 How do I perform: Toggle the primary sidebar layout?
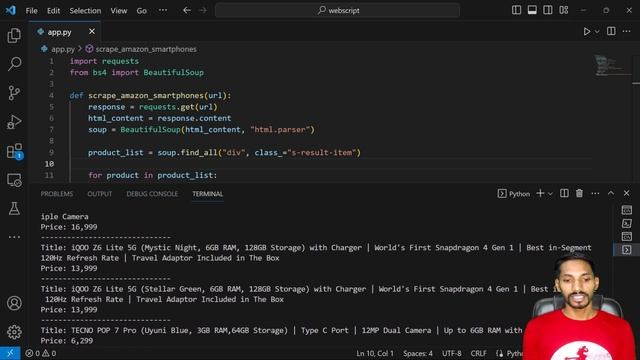516,10
